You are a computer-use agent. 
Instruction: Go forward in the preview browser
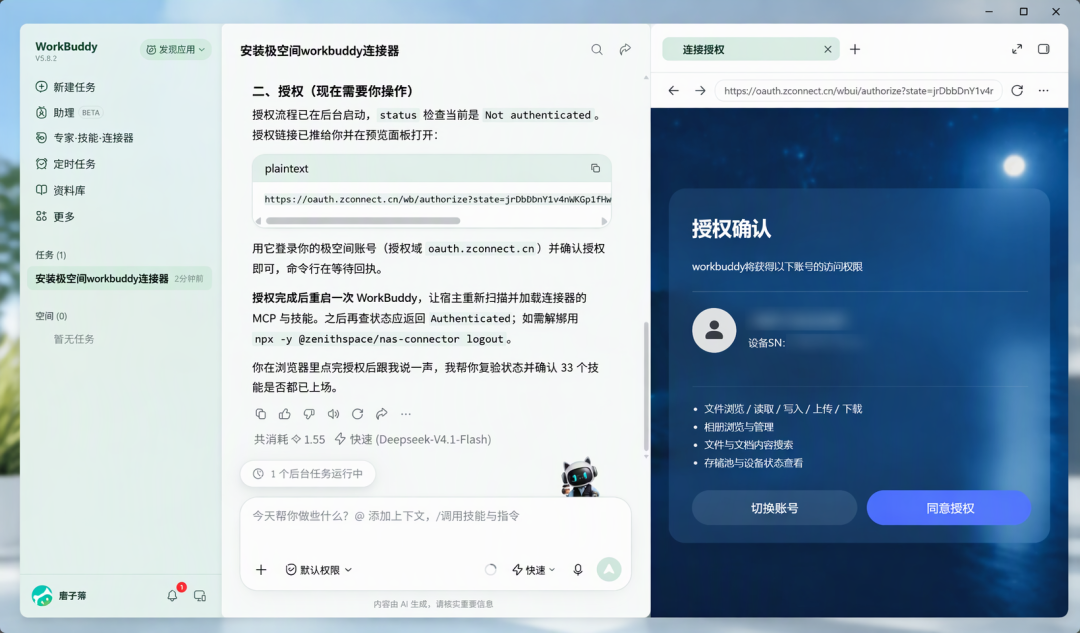[x=700, y=90]
